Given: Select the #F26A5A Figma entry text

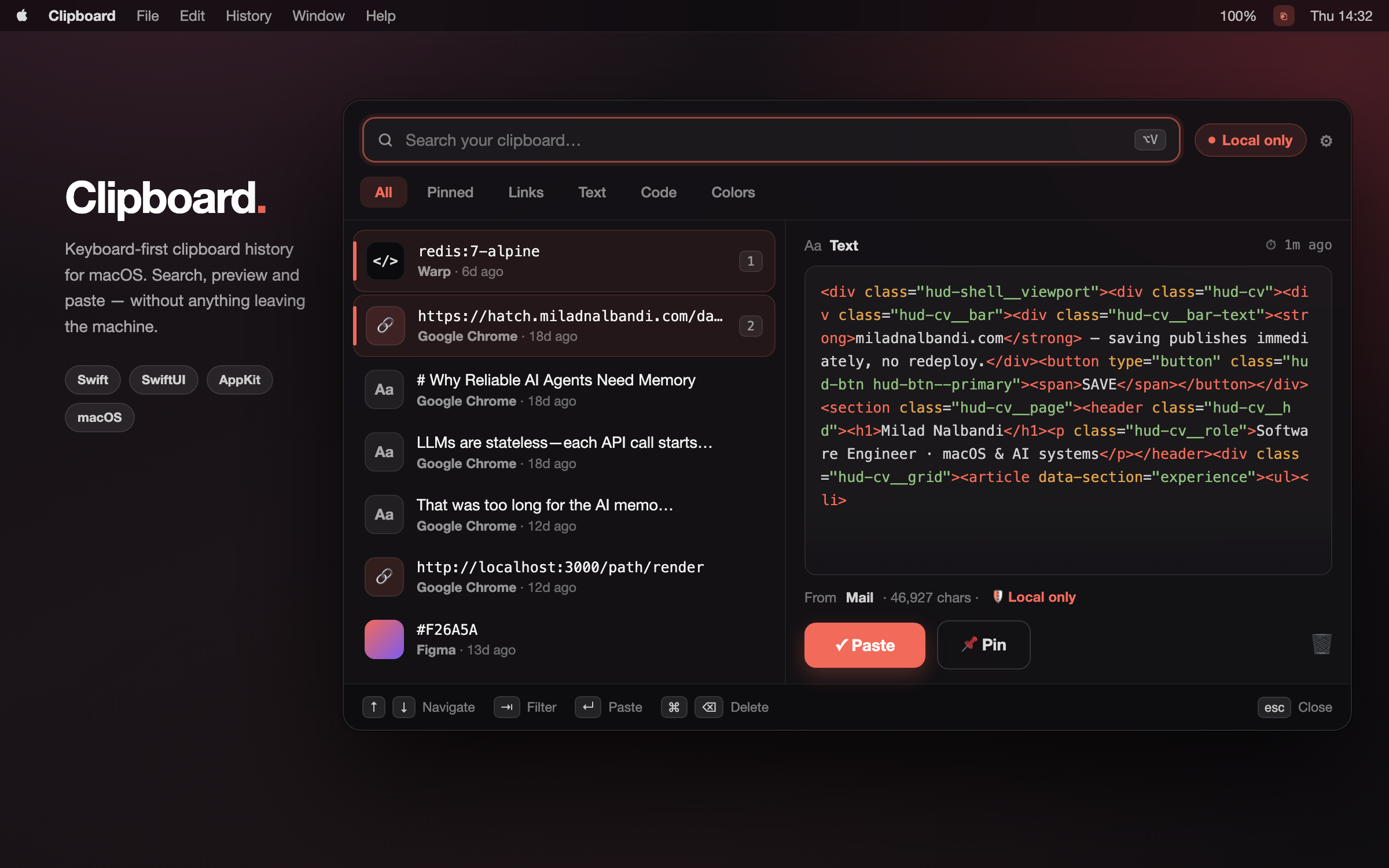Looking at the screenshot, I should pyautogui.click(x=447, y=630).
